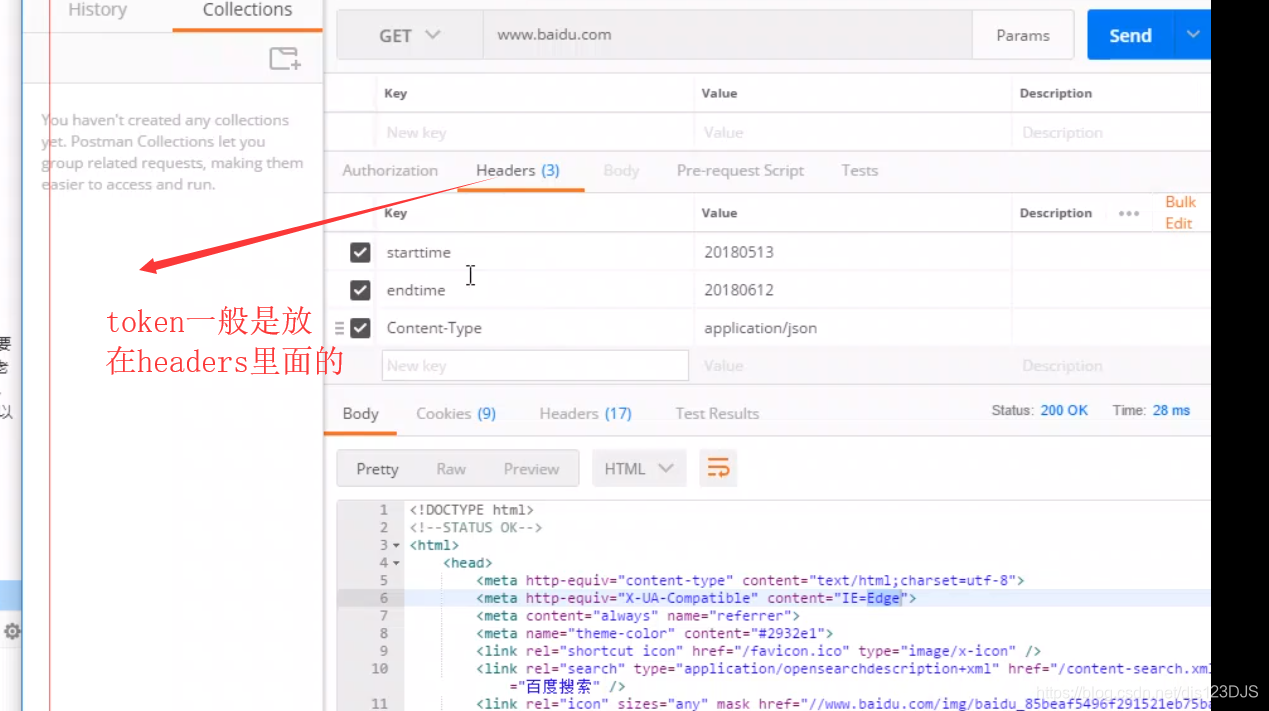Uncheck the endtime header checkbox
The width and height of the screenshot is (1269, 711).
pos(360,290)
